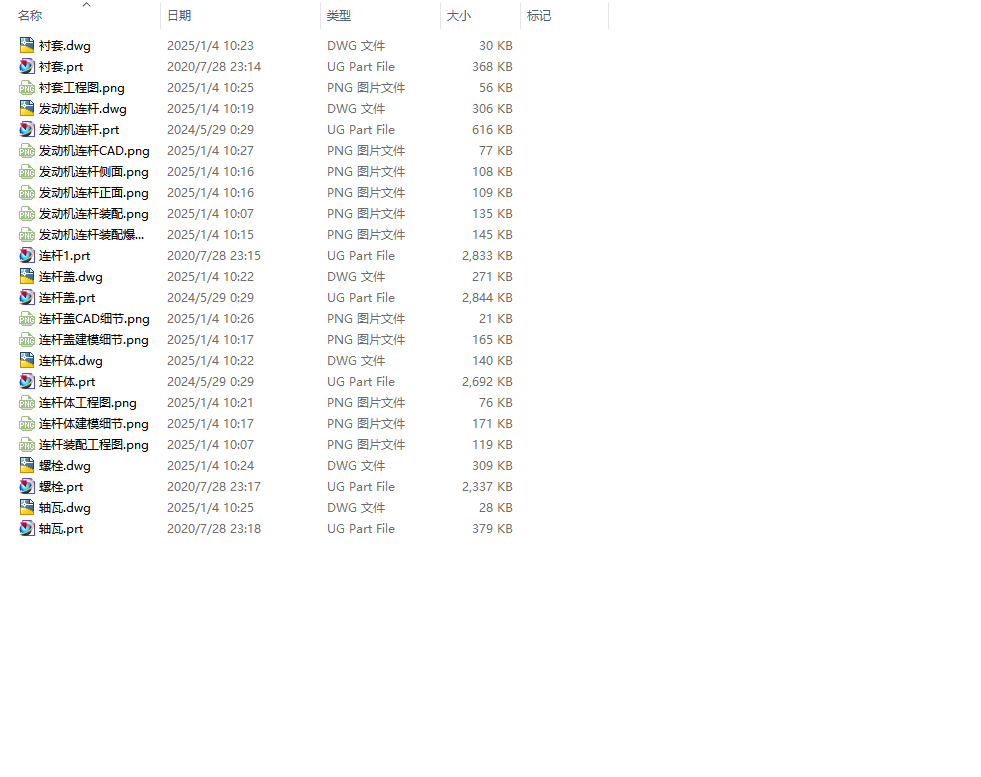Select the file name 连杆1.prt

coord(64,256)
